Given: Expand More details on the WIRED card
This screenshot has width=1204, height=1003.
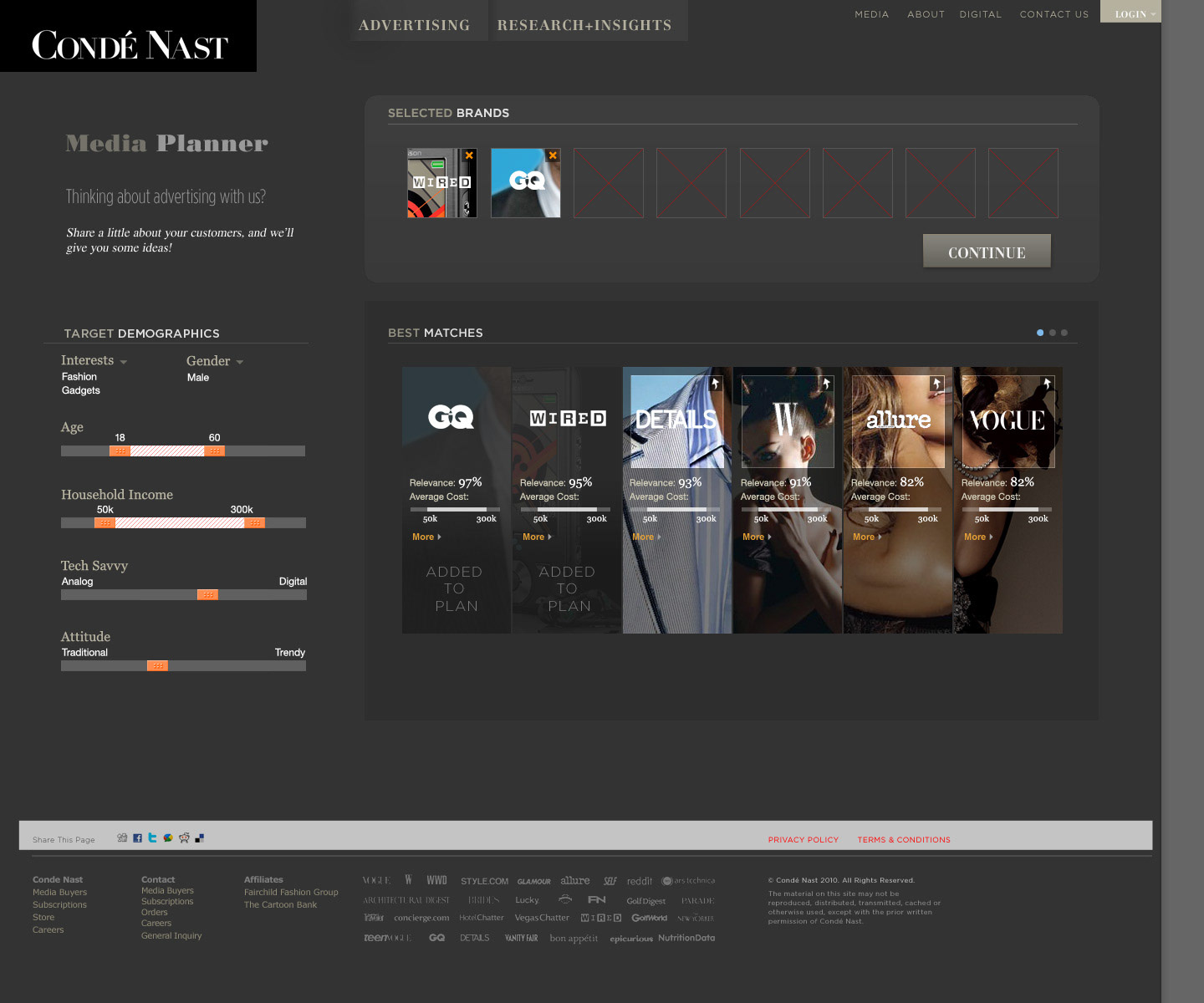Looking at the screenshot, I should click(537, 537).
